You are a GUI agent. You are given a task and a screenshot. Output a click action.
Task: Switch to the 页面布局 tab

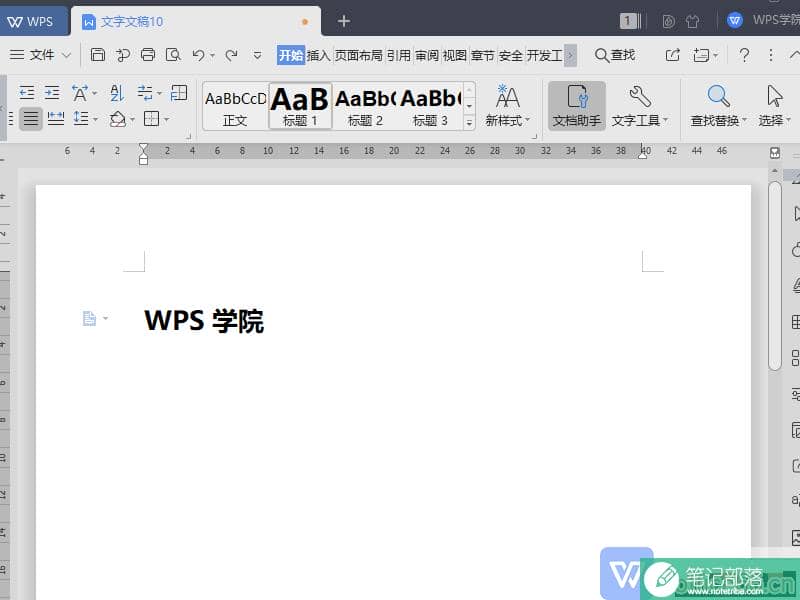[x=358, y=55]
